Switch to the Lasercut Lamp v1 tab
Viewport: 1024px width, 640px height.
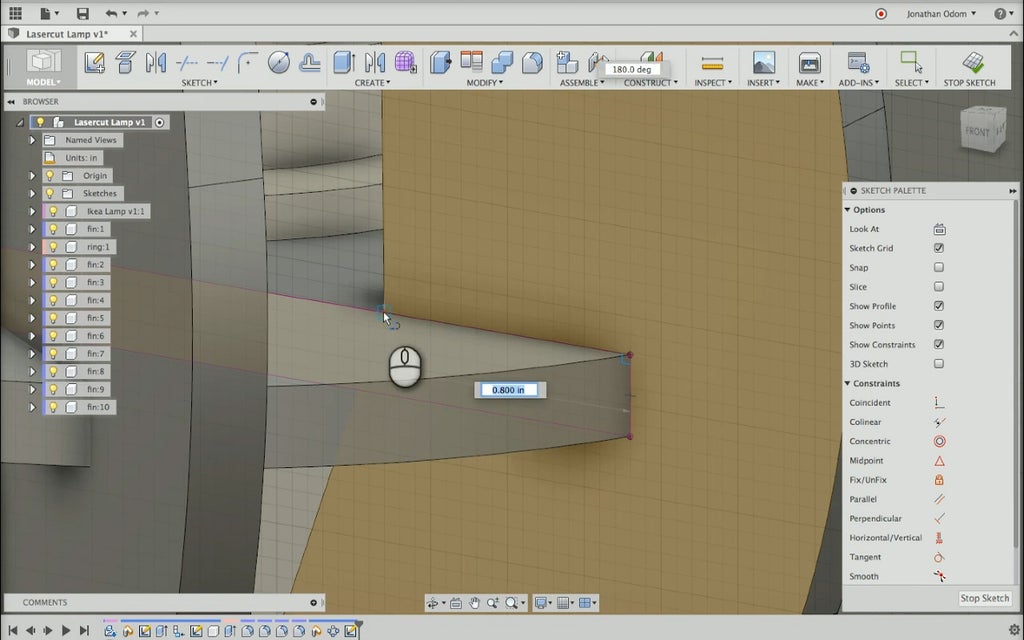pyautogui.click(x=66, y=34)
